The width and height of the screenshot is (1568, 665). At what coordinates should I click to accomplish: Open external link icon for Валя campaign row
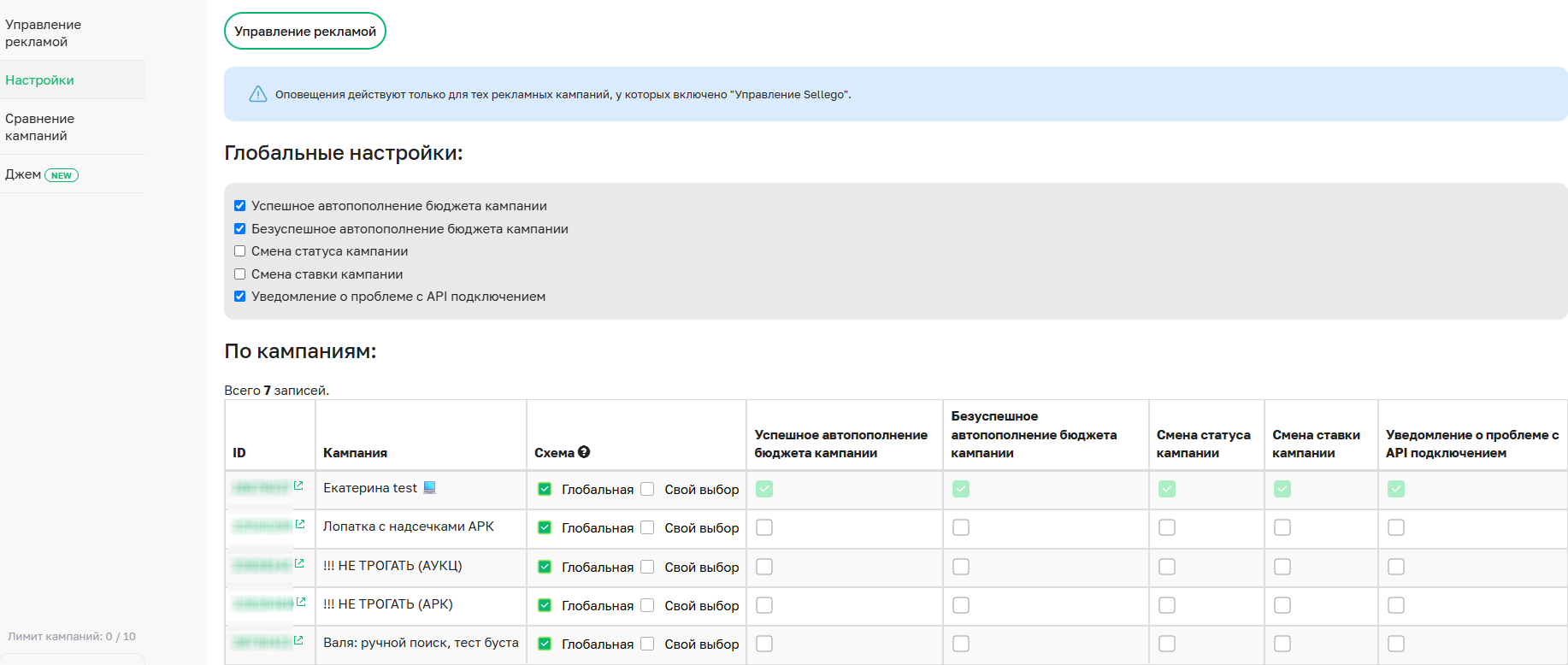298,640
